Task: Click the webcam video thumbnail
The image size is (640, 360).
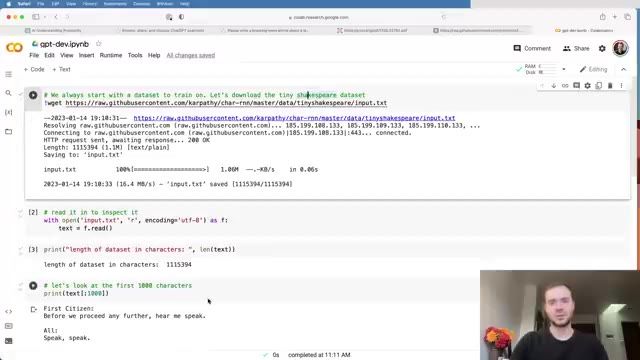Action: [x=560, y=315]
